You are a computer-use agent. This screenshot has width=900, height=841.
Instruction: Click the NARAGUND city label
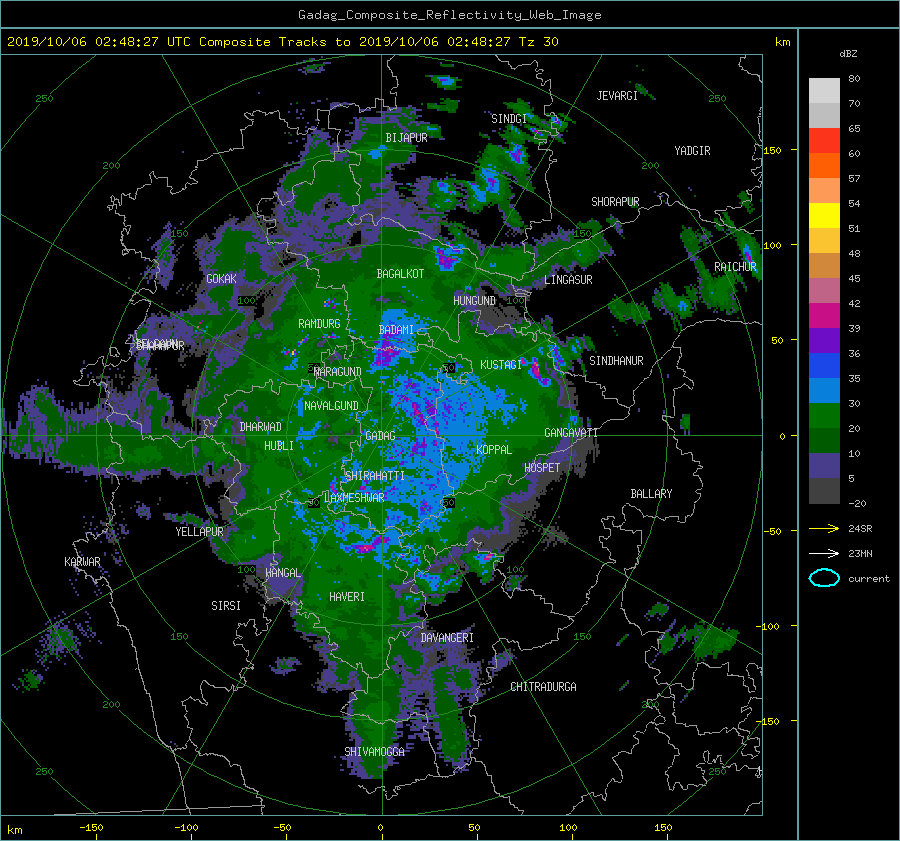[x=338, y=372]
